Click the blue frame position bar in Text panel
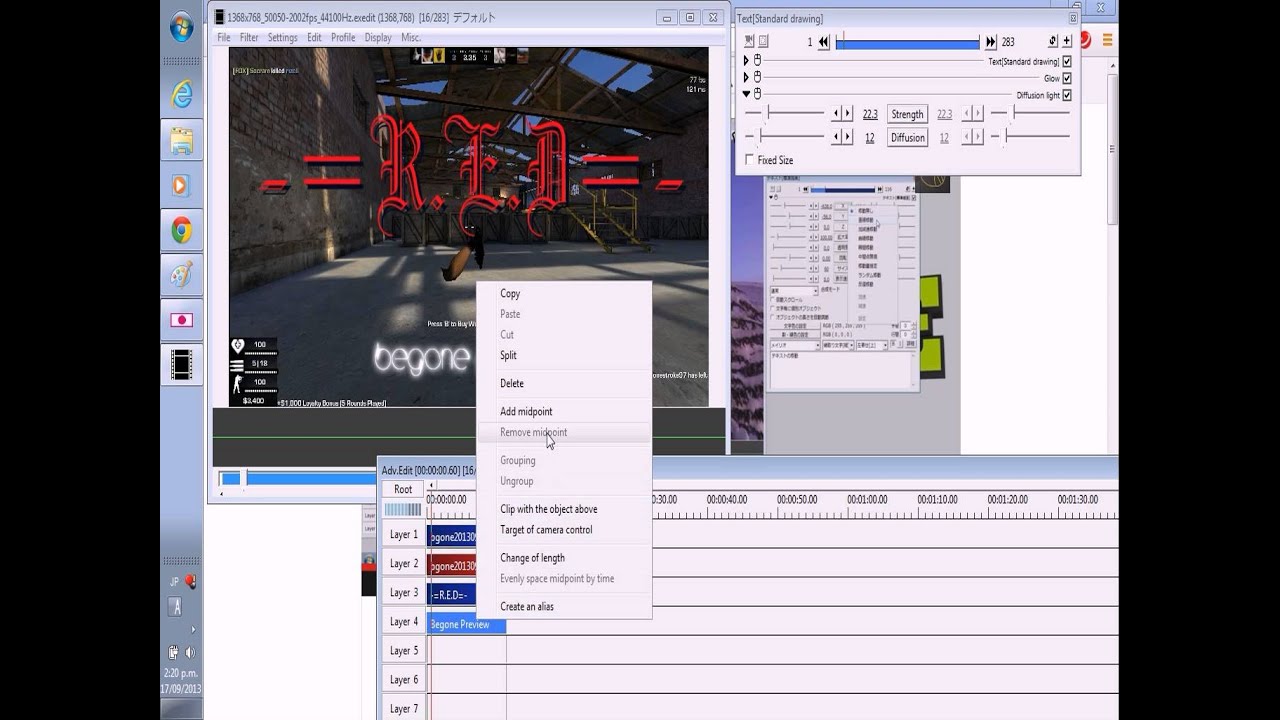The image size is (1280, 720). (x=907, y=42)
